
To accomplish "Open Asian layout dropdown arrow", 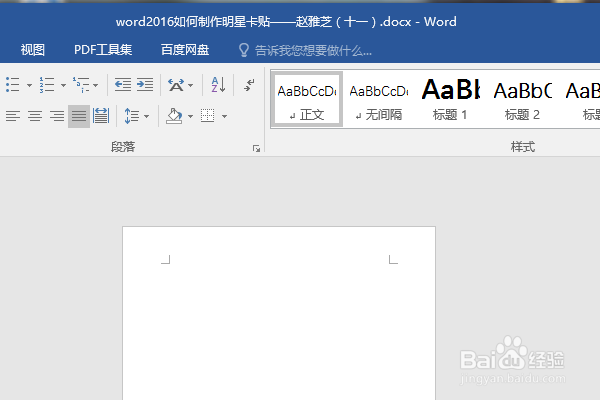I will [190, 85].
